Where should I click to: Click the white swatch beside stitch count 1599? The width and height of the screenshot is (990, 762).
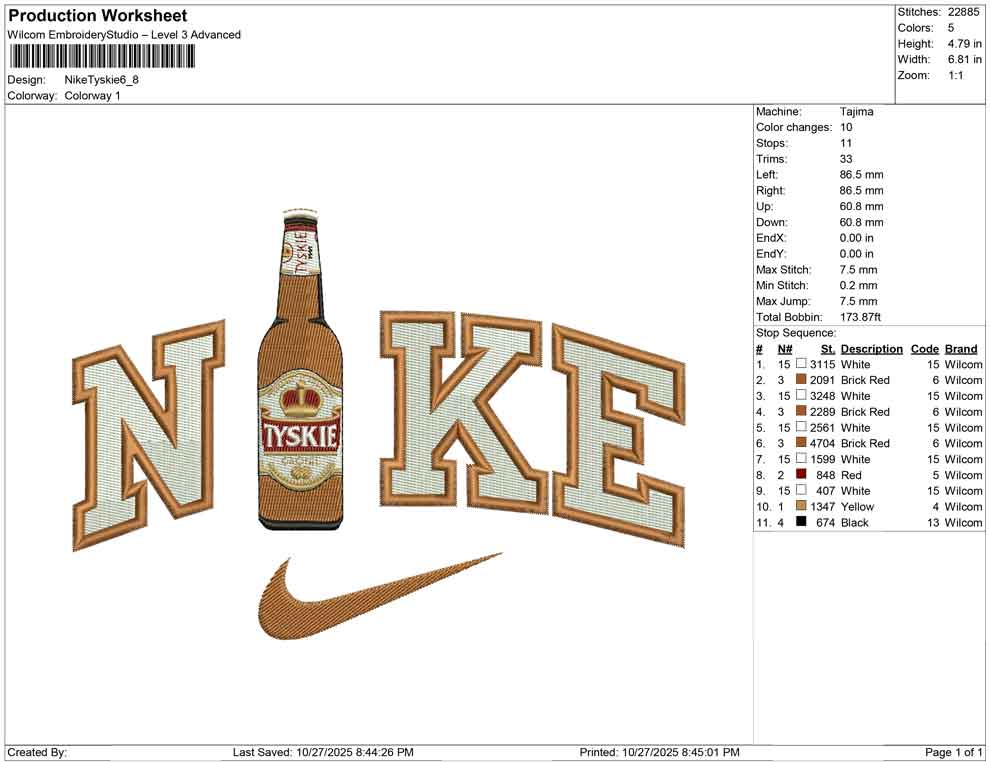pyautogui.click(x=801, y=458)
